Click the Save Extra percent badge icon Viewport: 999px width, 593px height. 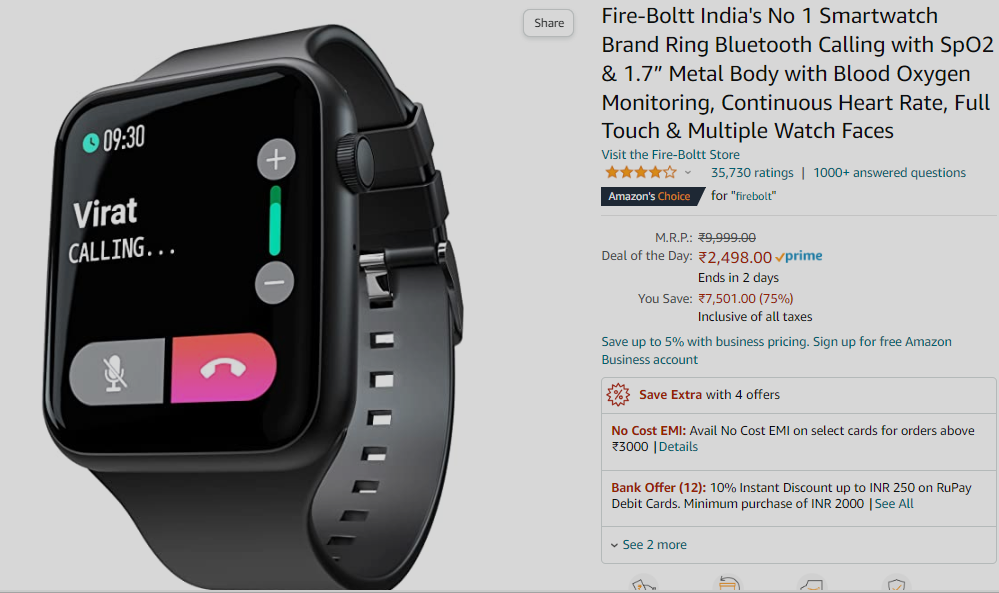(x=617, y=394)
